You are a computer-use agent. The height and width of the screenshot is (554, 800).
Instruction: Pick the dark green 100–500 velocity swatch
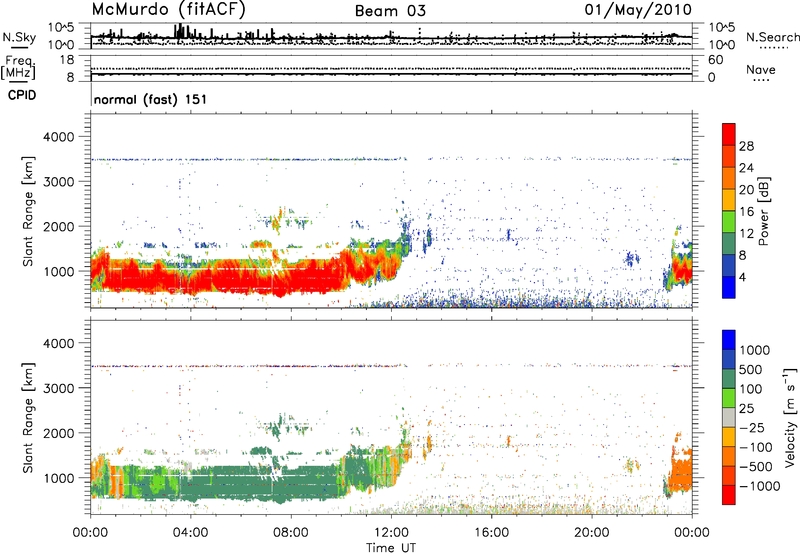tap(729, 379)
